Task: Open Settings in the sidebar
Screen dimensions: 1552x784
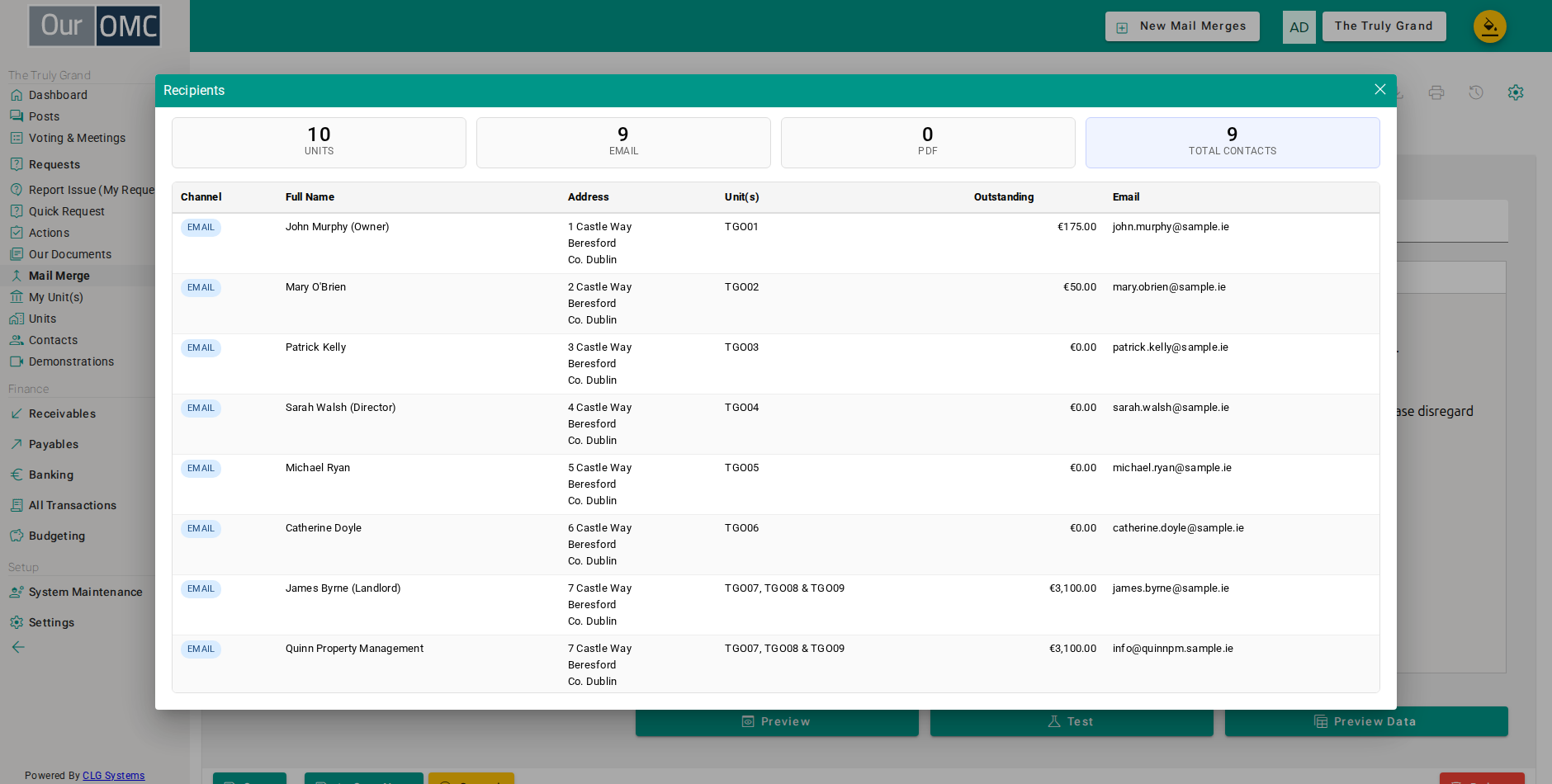Action: [51, 622]
